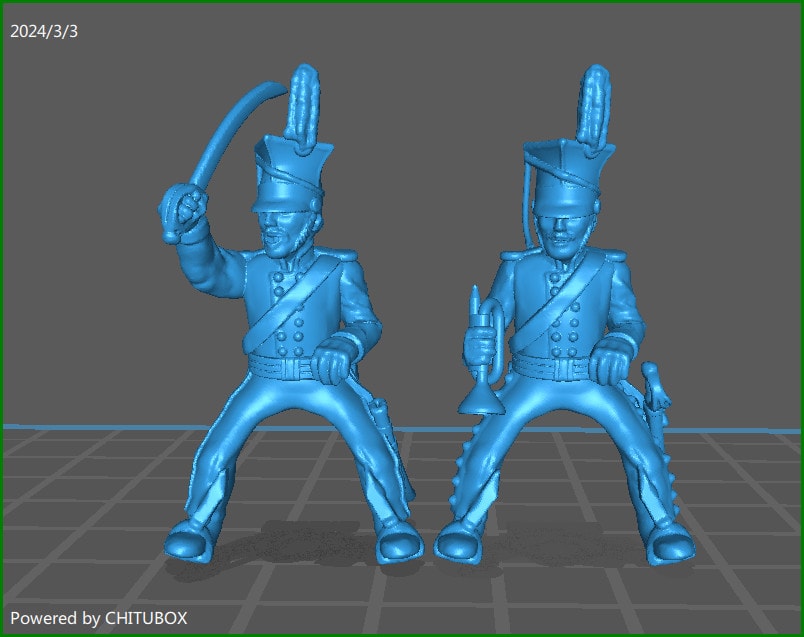Viewport: 804px width, 637px height.
Task: Click the left soldier's raised fist
Action: point(186,211)
